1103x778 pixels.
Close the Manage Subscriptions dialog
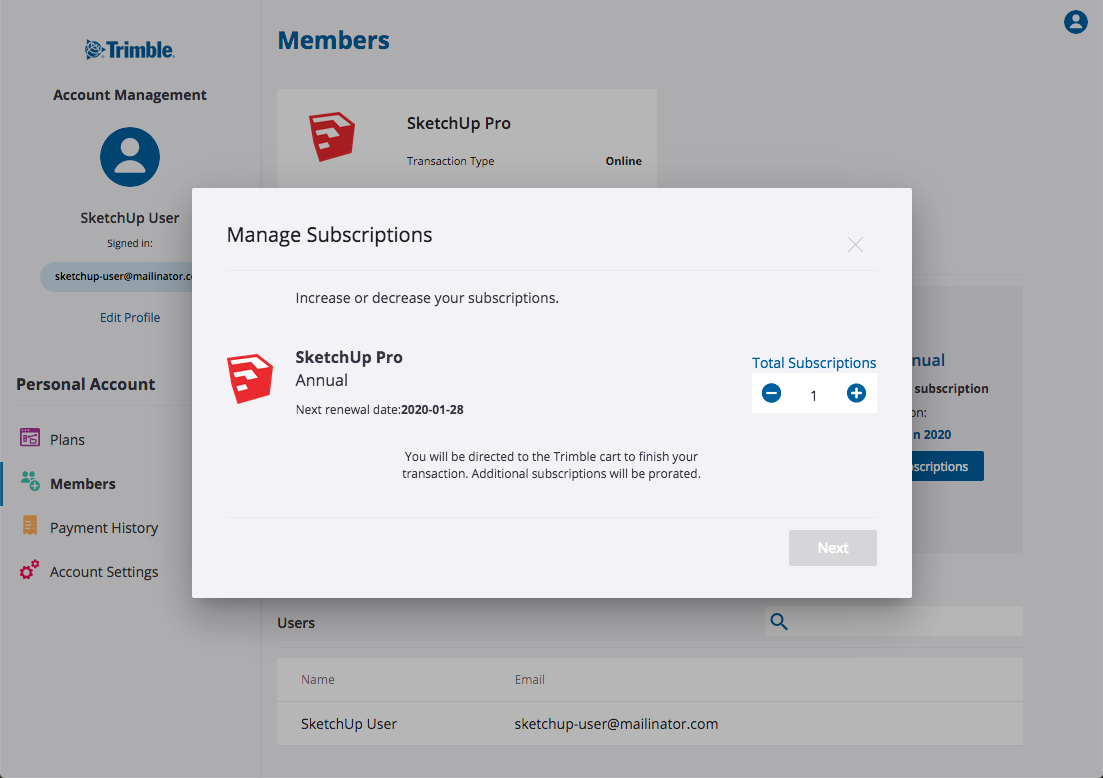pos(855,245)
